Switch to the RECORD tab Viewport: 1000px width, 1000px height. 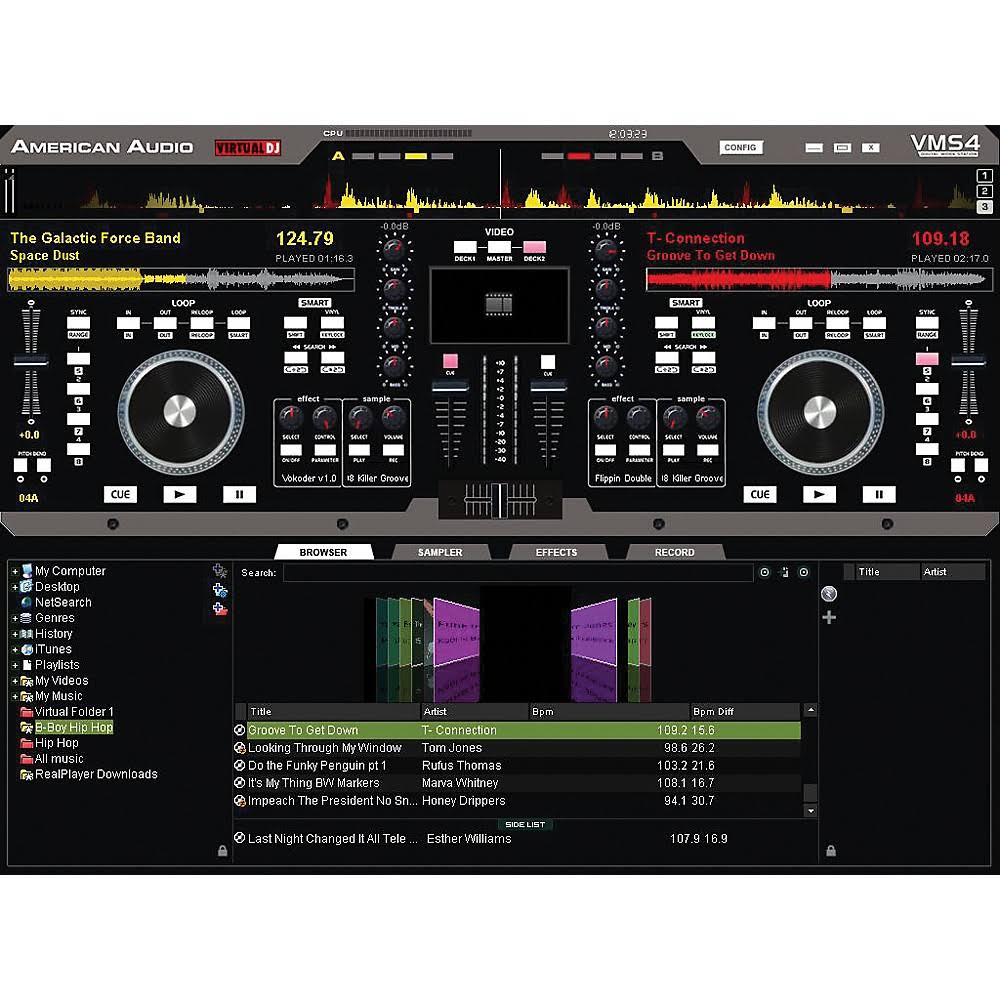(x=675, y=552)
